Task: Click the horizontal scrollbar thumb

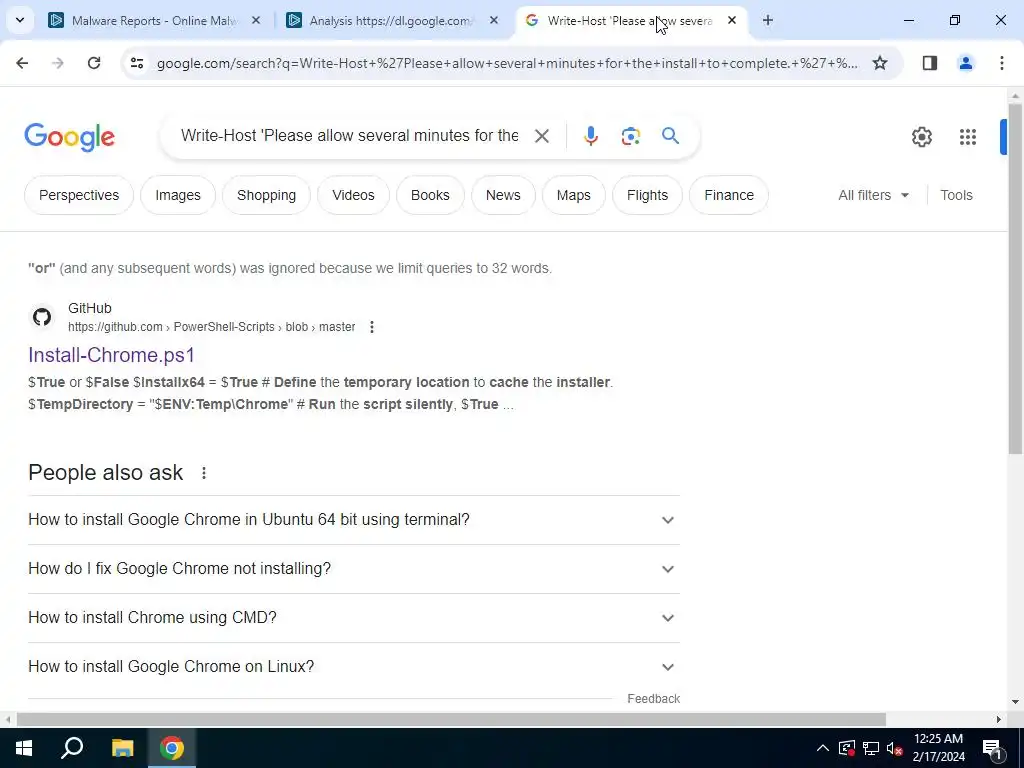Action: coord(451,719)
